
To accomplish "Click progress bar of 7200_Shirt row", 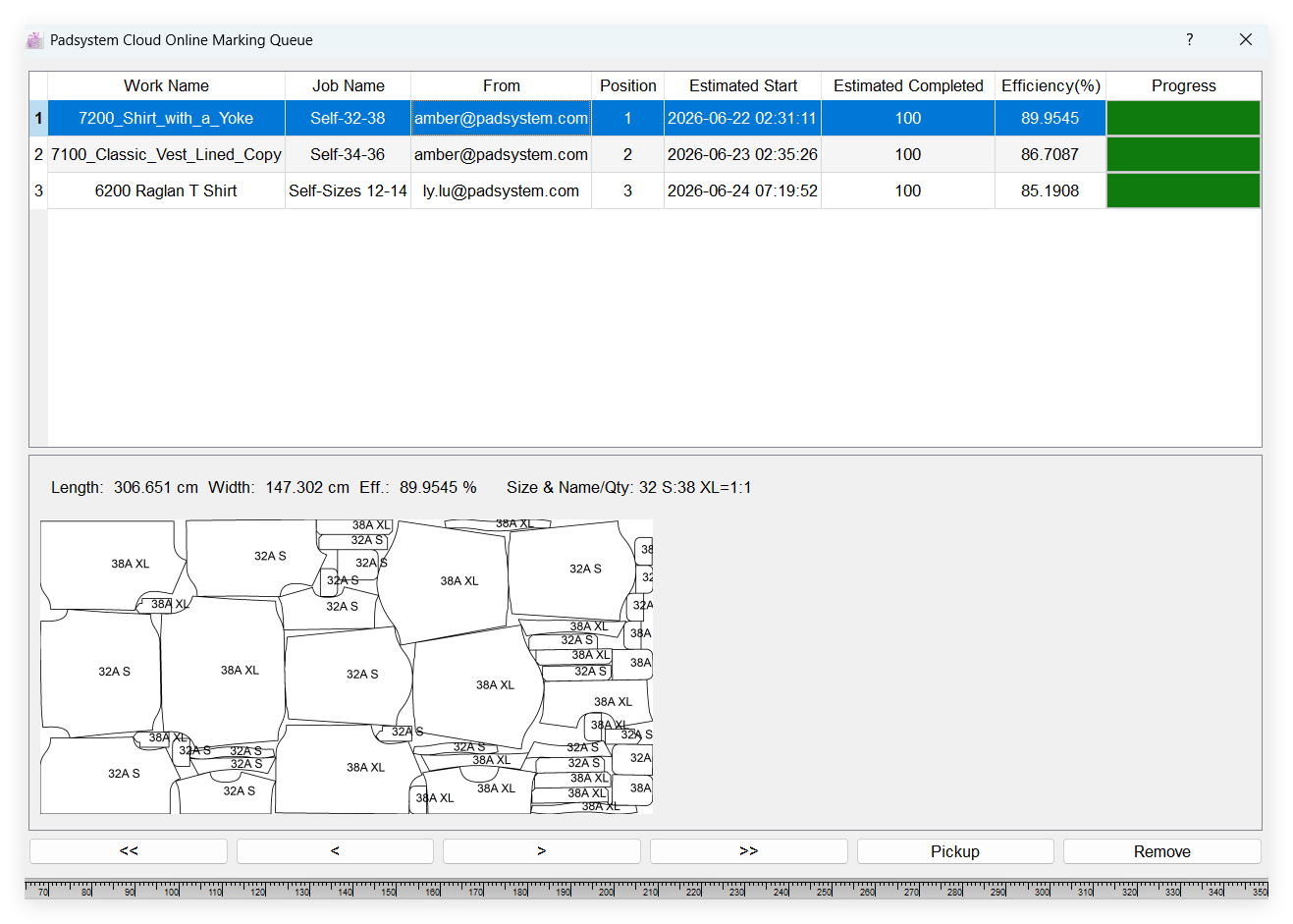I will tap(1183, 118).
